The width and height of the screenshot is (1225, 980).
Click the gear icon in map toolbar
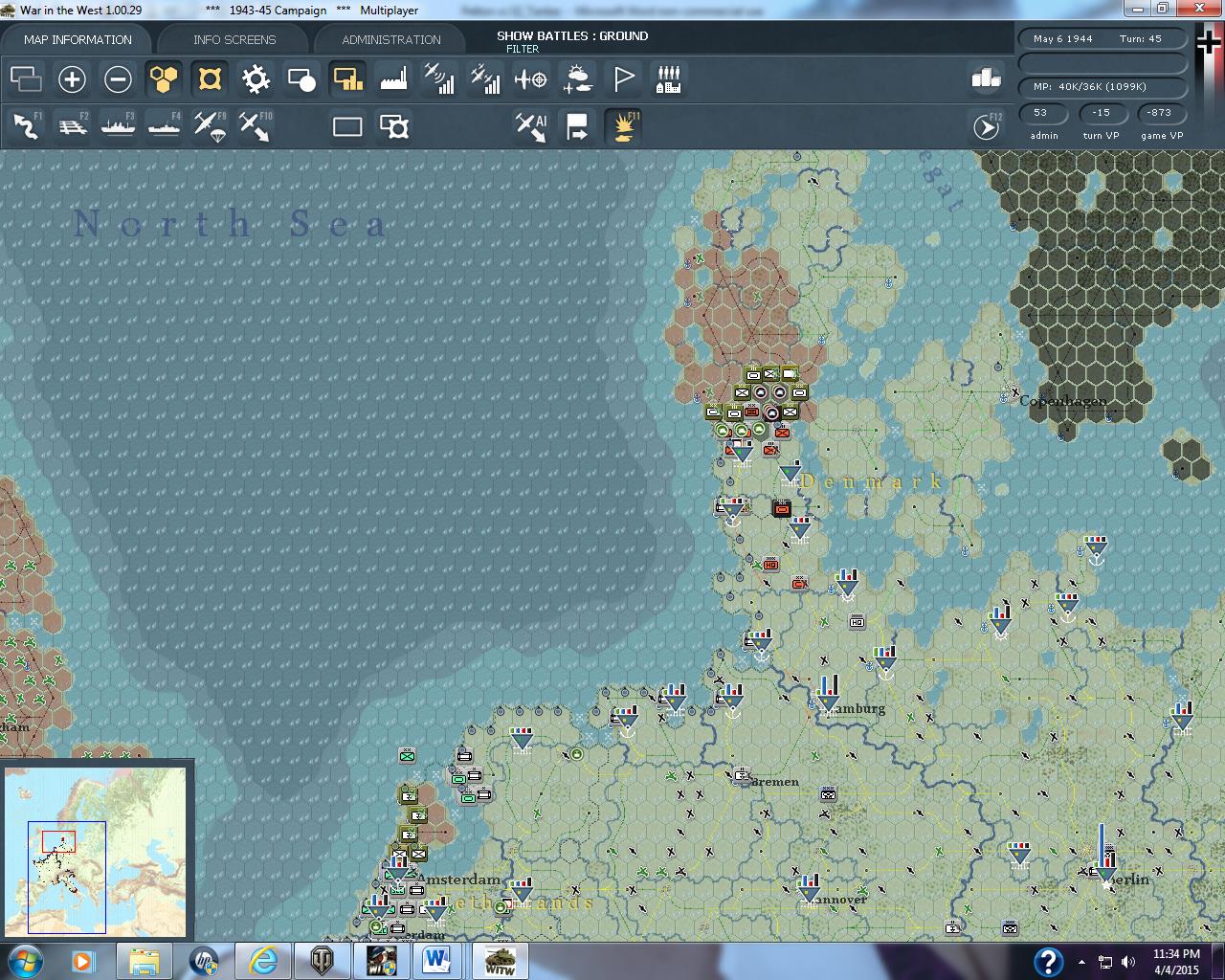[x=256, y=78]
